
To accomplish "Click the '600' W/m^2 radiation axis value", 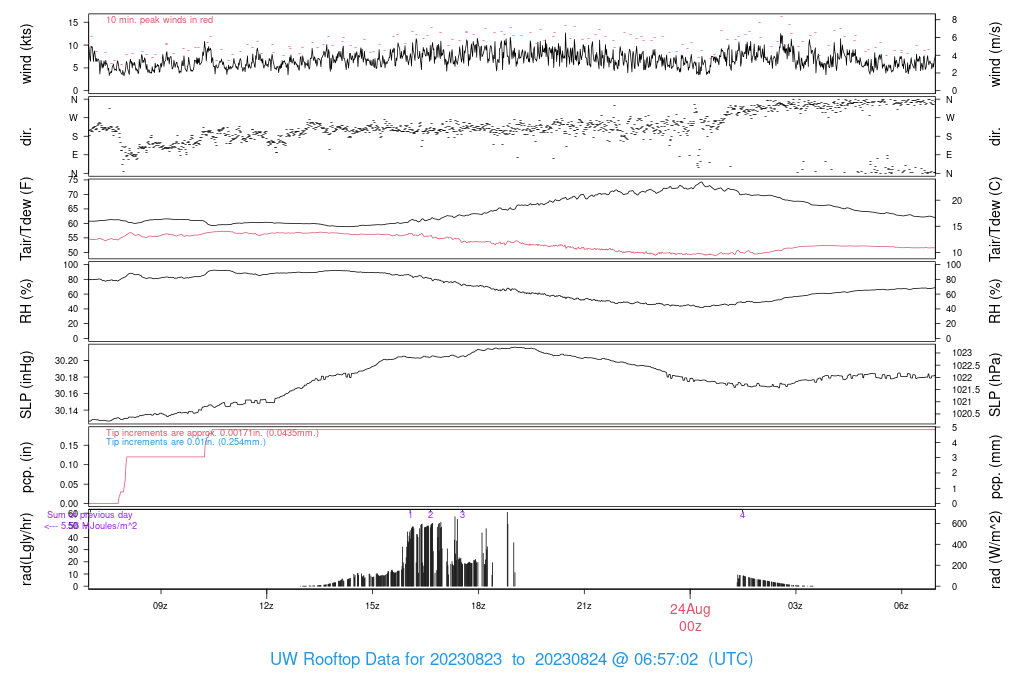I will point(959,524).
